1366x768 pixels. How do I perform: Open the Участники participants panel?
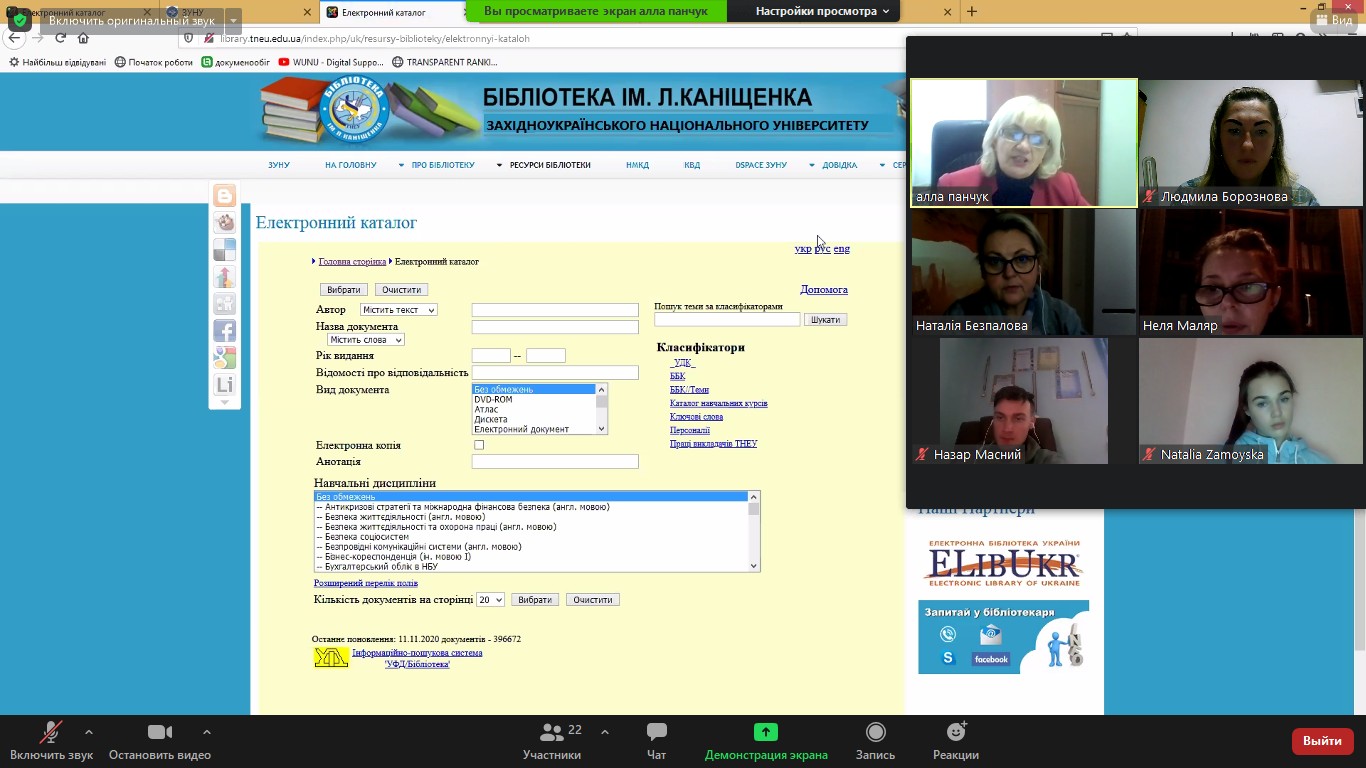[x=552, y=741]
